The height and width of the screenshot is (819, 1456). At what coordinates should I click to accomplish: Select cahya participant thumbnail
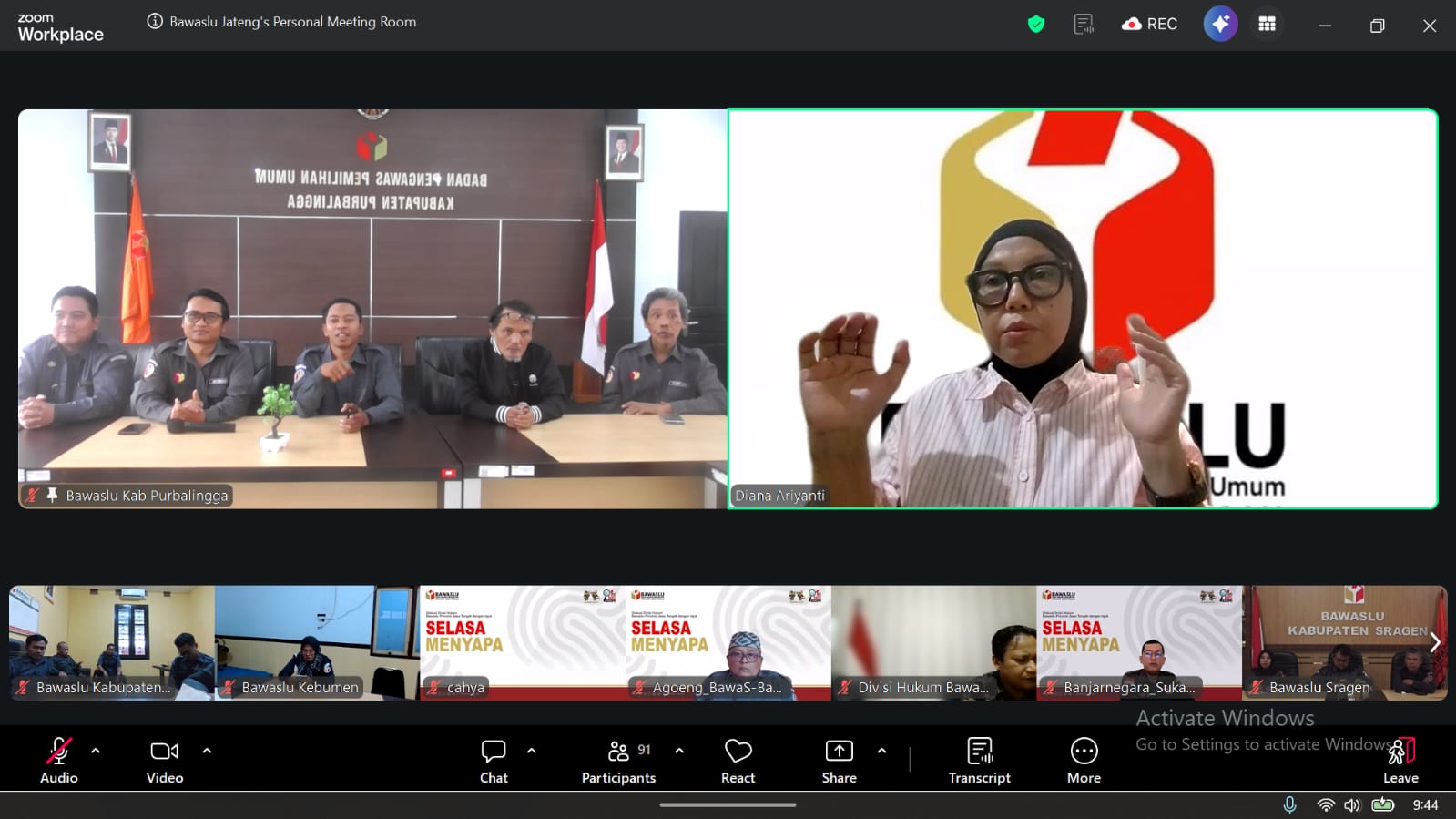pyautogui.click(x=523, y=642)
